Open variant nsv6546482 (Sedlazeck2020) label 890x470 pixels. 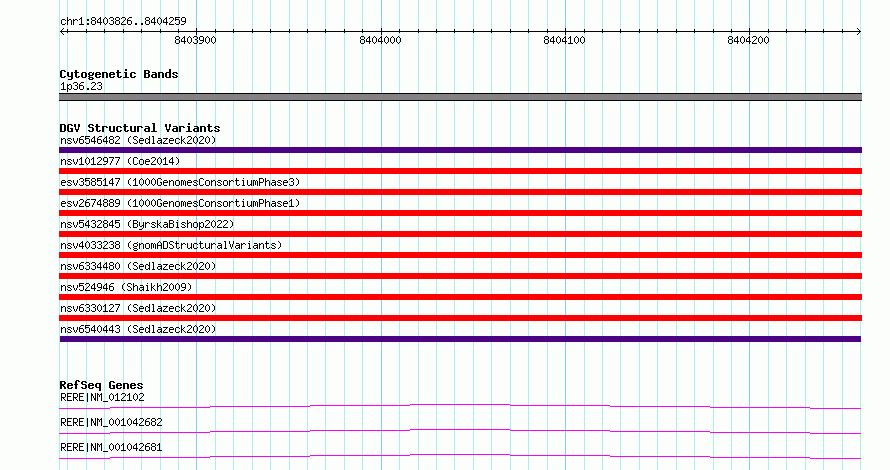click(x=138, y=140)
